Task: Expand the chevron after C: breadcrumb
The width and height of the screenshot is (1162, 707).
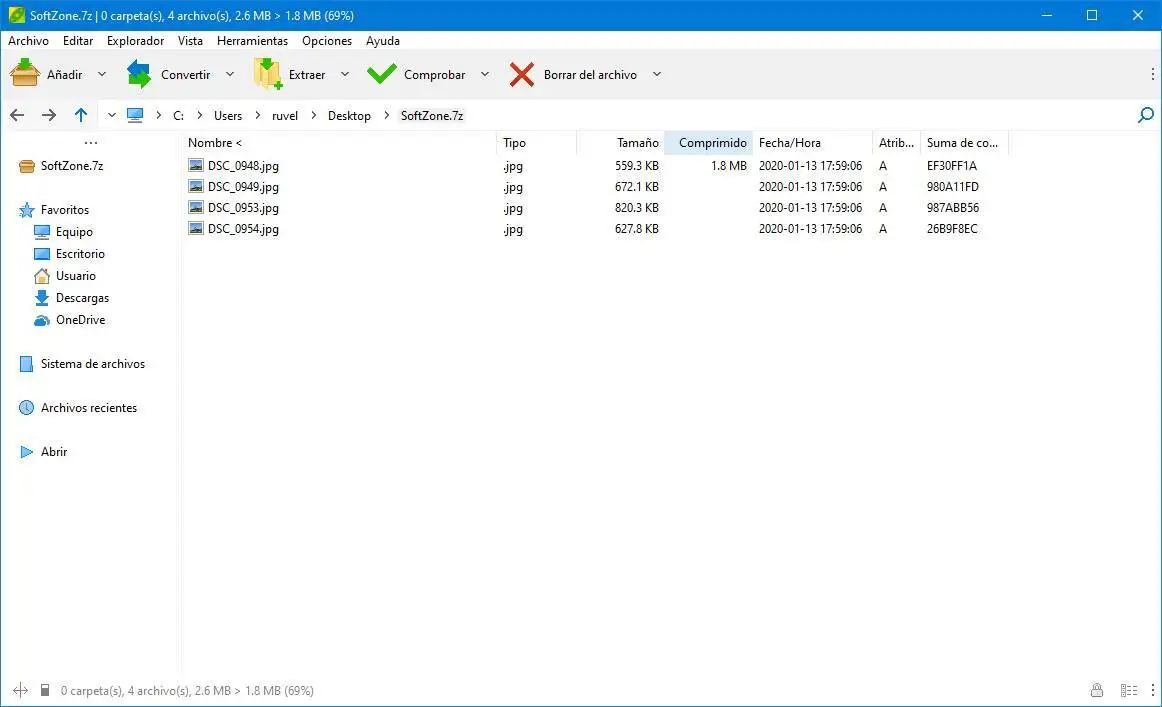Action: tap(199, 115)
